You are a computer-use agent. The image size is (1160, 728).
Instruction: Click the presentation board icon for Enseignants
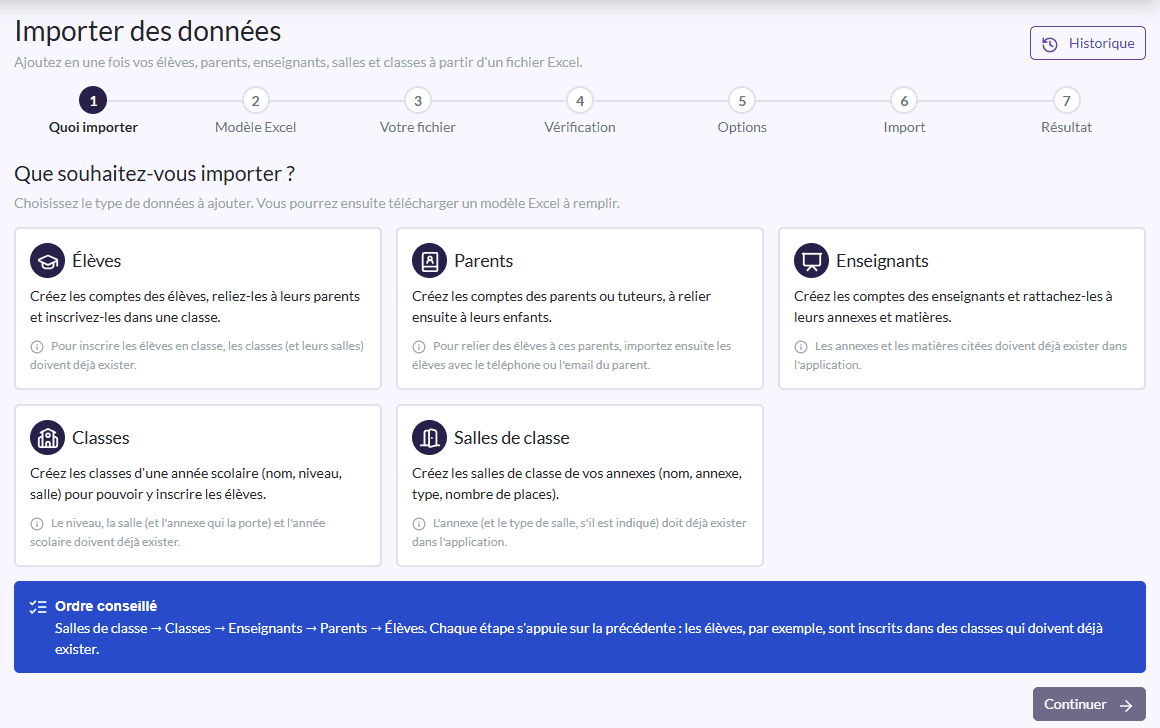coord(812,260)
